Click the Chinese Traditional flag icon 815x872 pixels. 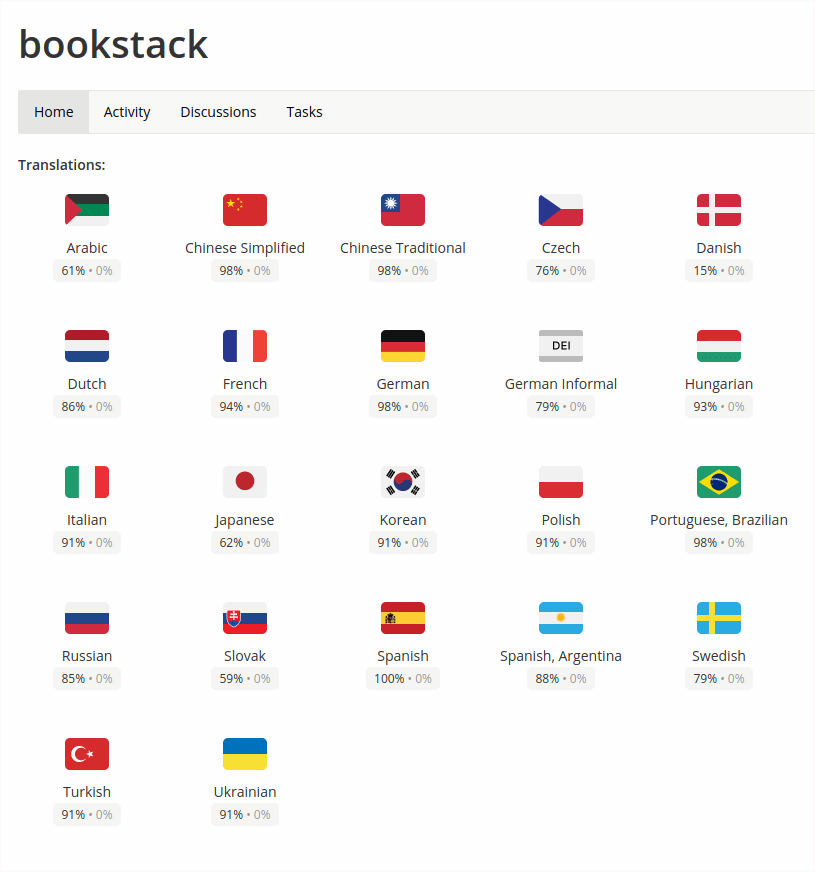(x=402, y=210)
